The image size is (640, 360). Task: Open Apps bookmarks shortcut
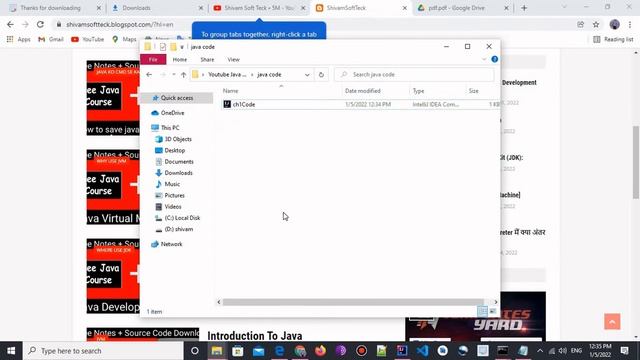point(19,40)
